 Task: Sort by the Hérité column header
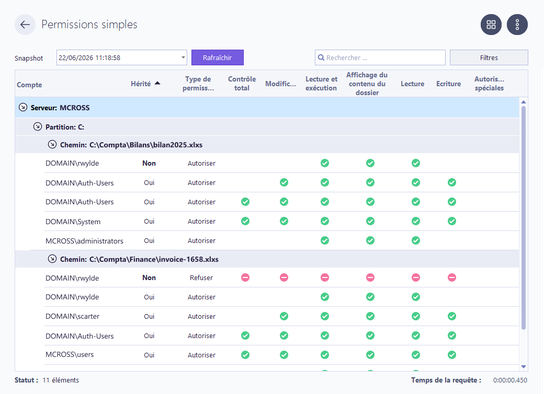pos(141,84)
